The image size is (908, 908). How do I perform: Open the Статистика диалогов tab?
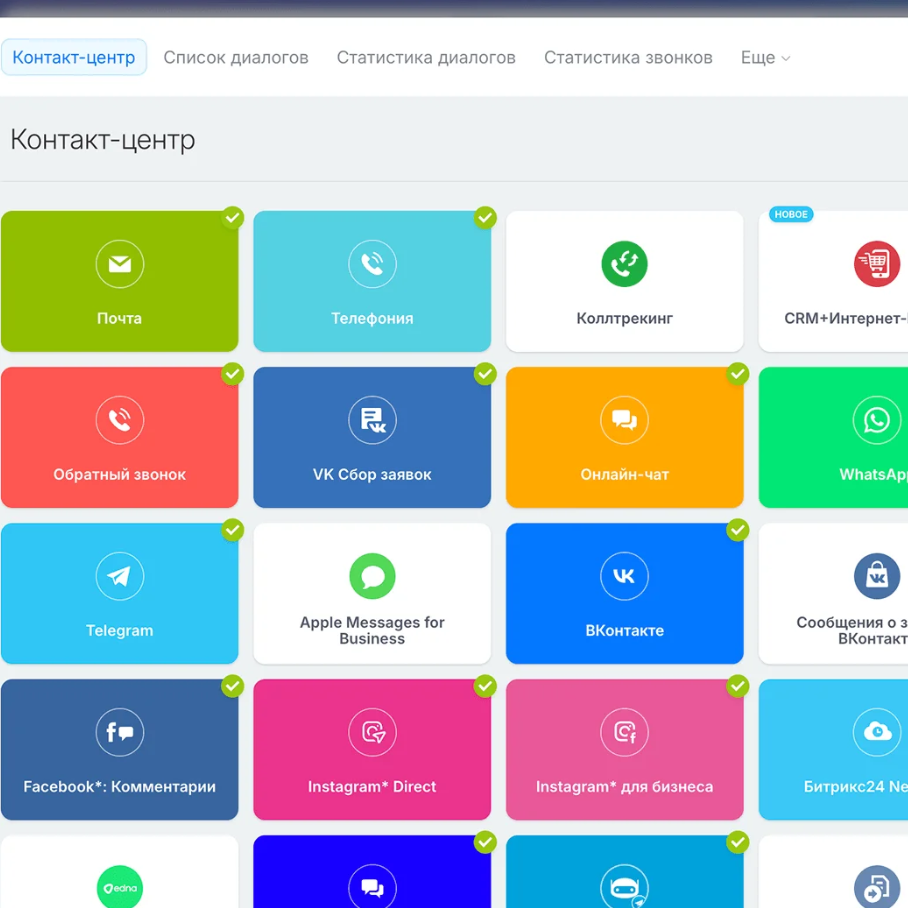tap(426, 58)
